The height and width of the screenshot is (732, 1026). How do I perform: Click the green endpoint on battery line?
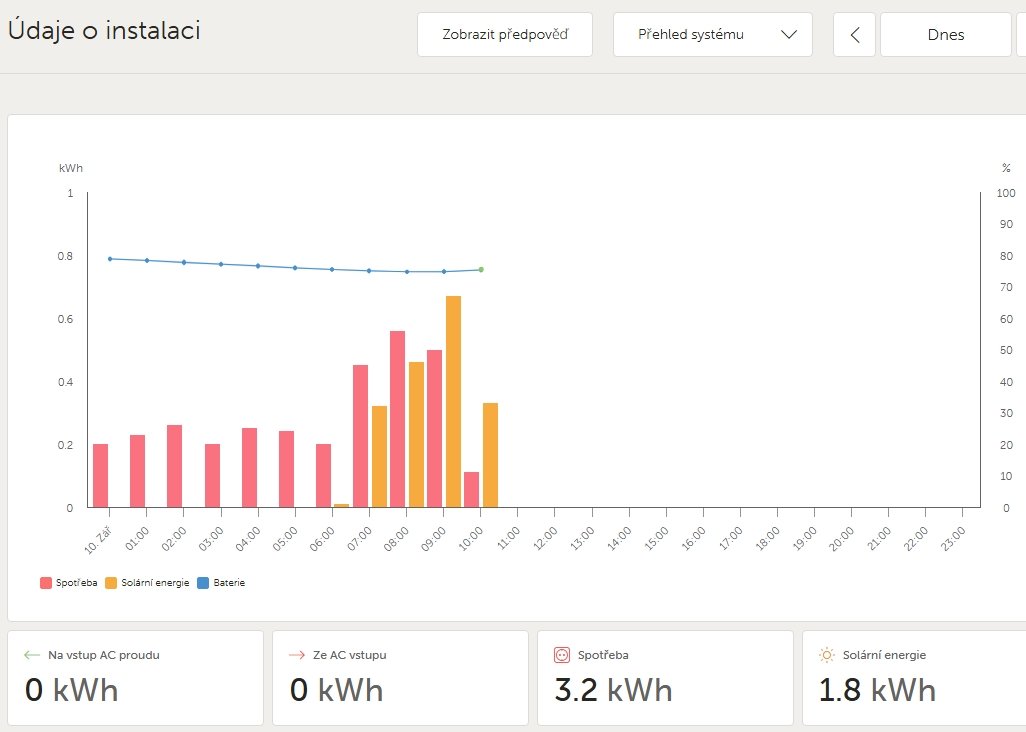point(481,270)
